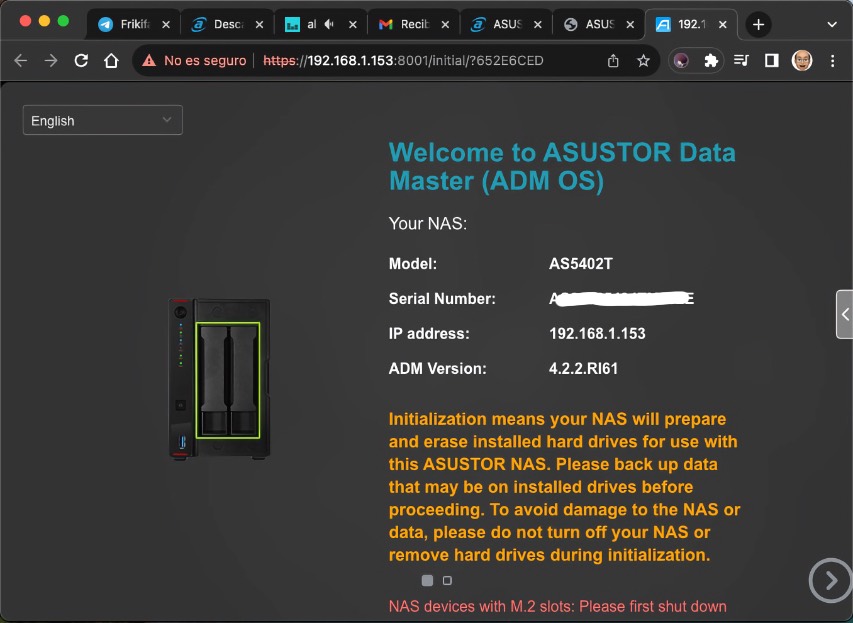Viewport: 853px width, 623px height.
Task: Close the active 192.1 tab
Action: click(722, 24)
